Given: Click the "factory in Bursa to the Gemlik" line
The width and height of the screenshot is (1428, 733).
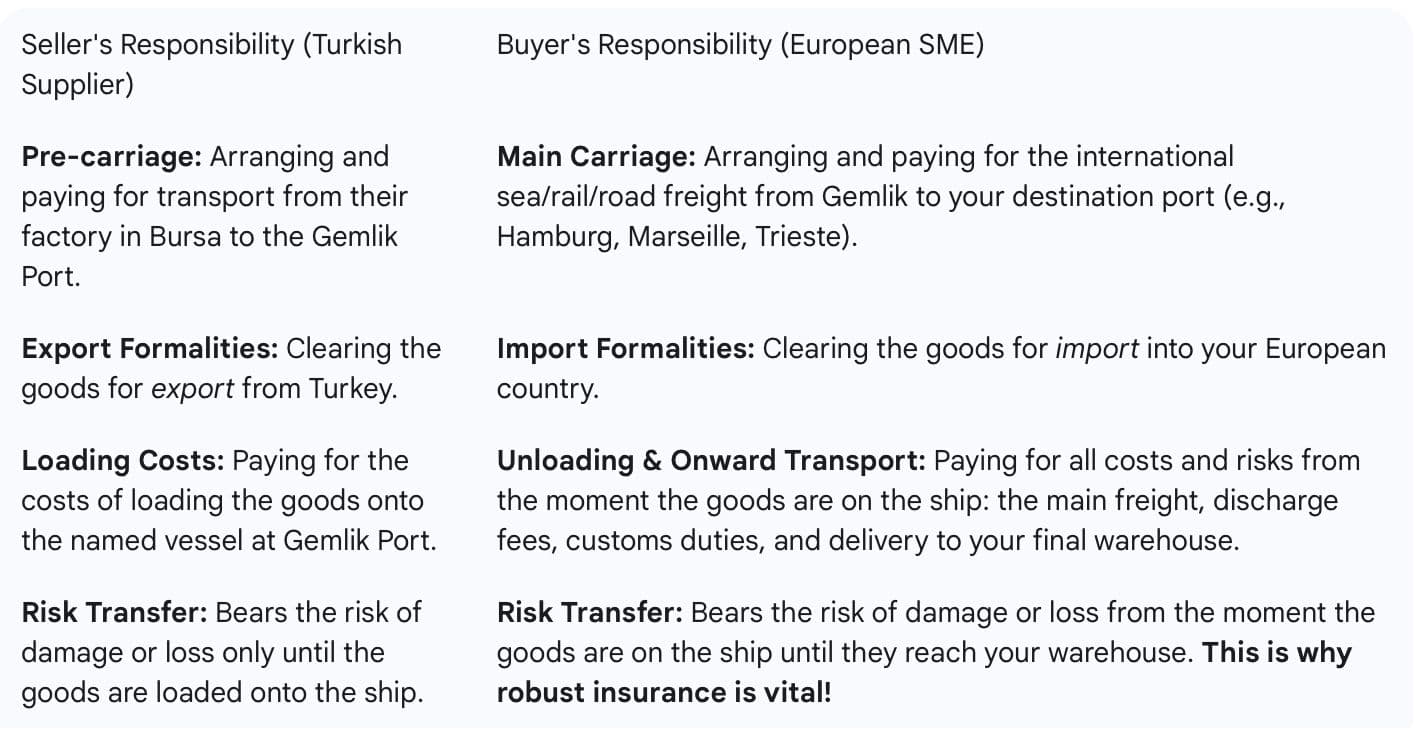Looking at the screenshot, I should click(x=209, y=237).
